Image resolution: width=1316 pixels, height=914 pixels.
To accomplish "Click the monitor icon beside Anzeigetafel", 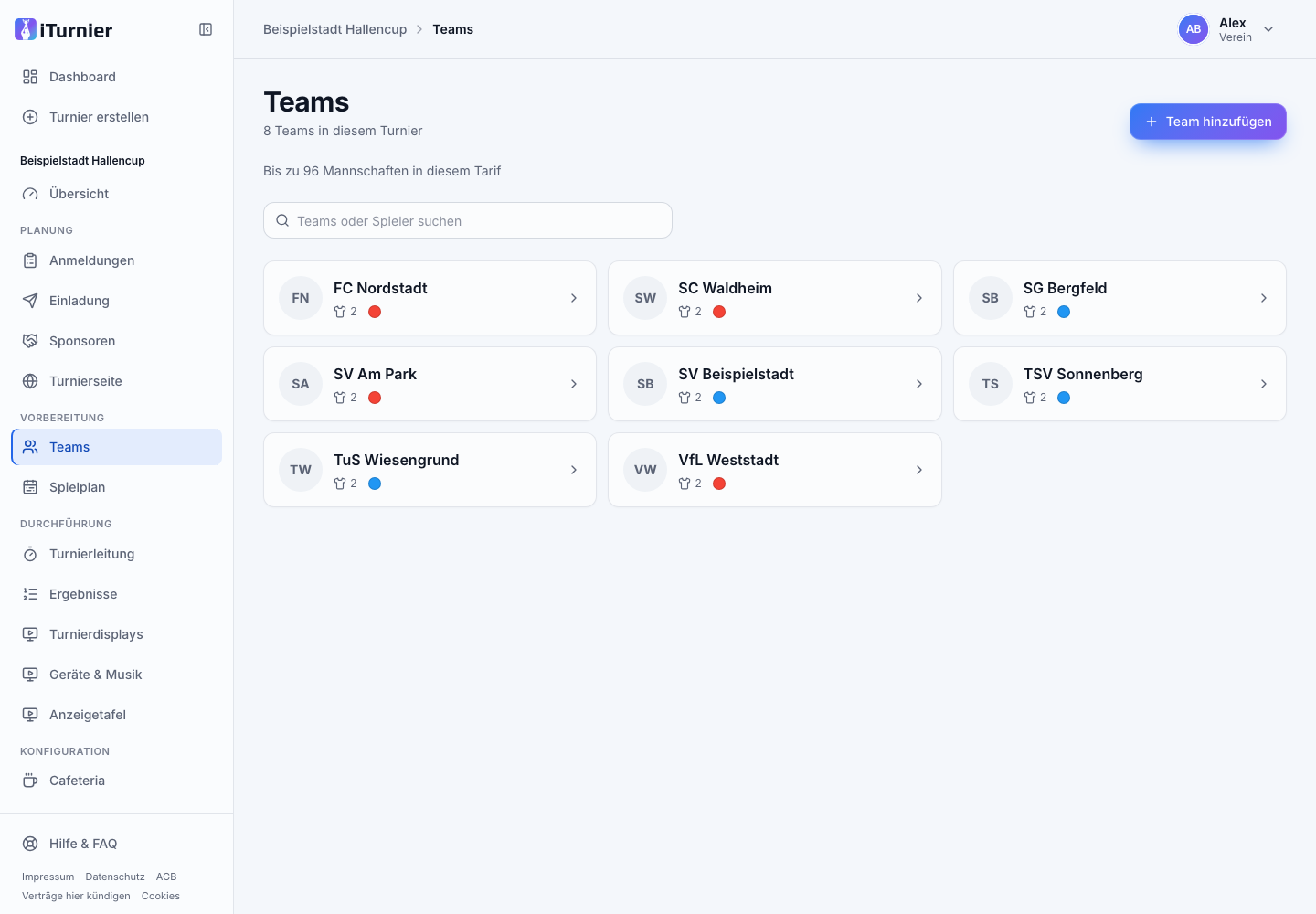I will (x=30, y=715).
